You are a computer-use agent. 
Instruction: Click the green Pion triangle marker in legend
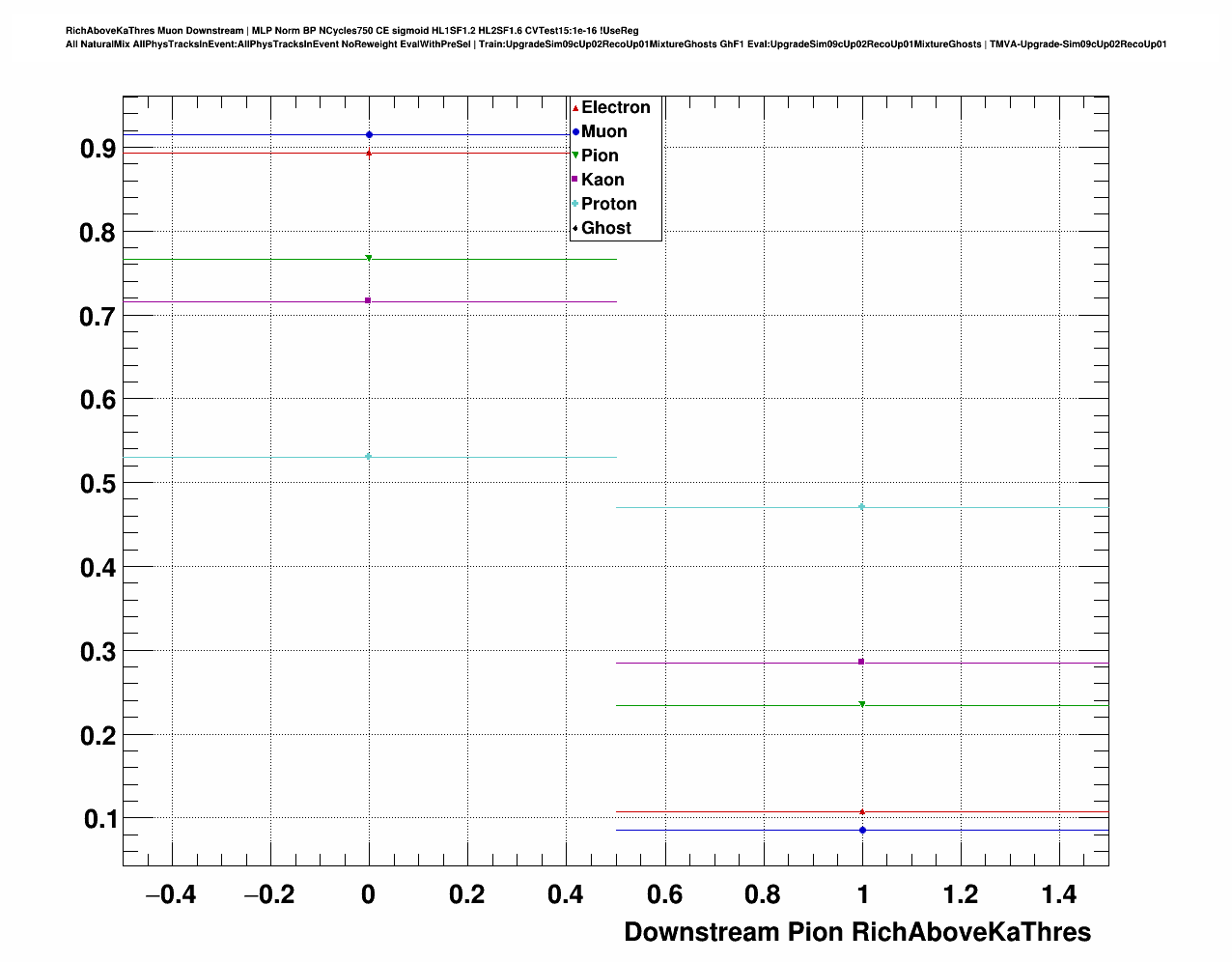point(575,156)
